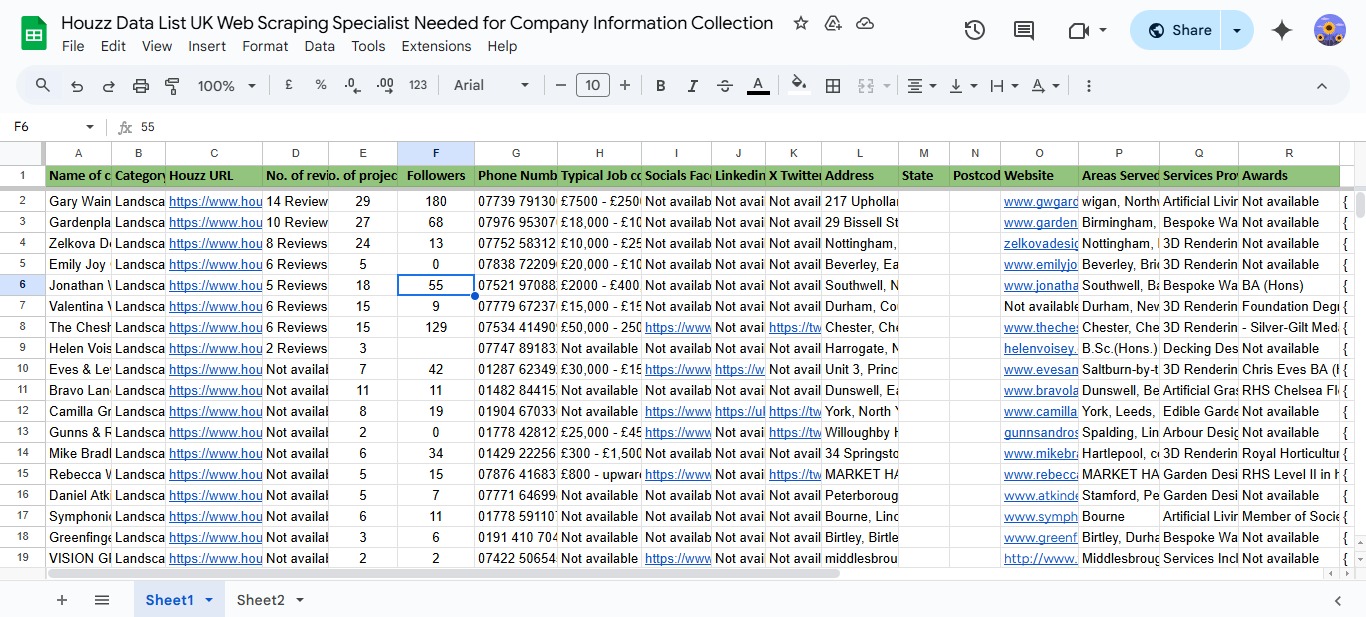Open zelkovadesi website link
Viewport: 1366px width, 617px height.
(1040, 243)
